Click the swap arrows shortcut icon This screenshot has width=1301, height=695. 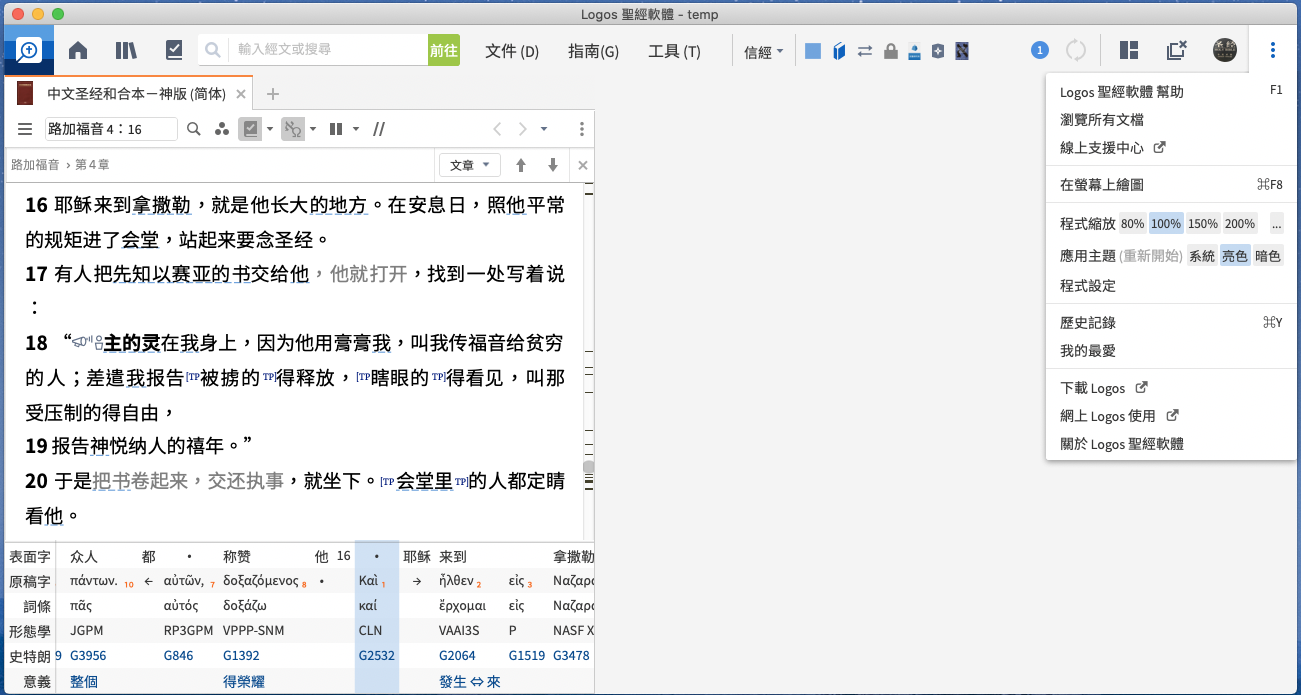point(865,51)
